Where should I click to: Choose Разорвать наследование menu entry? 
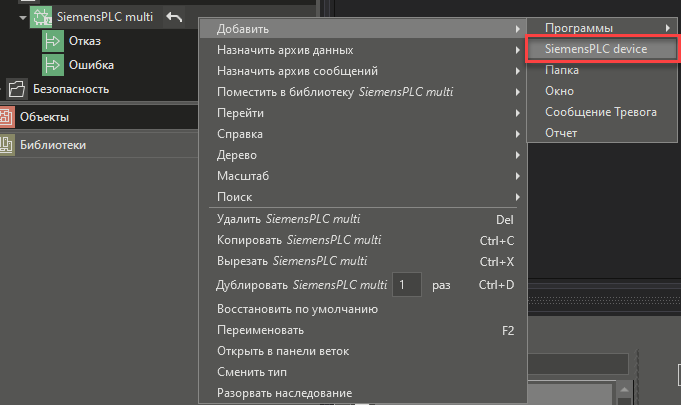pos(363,393)
